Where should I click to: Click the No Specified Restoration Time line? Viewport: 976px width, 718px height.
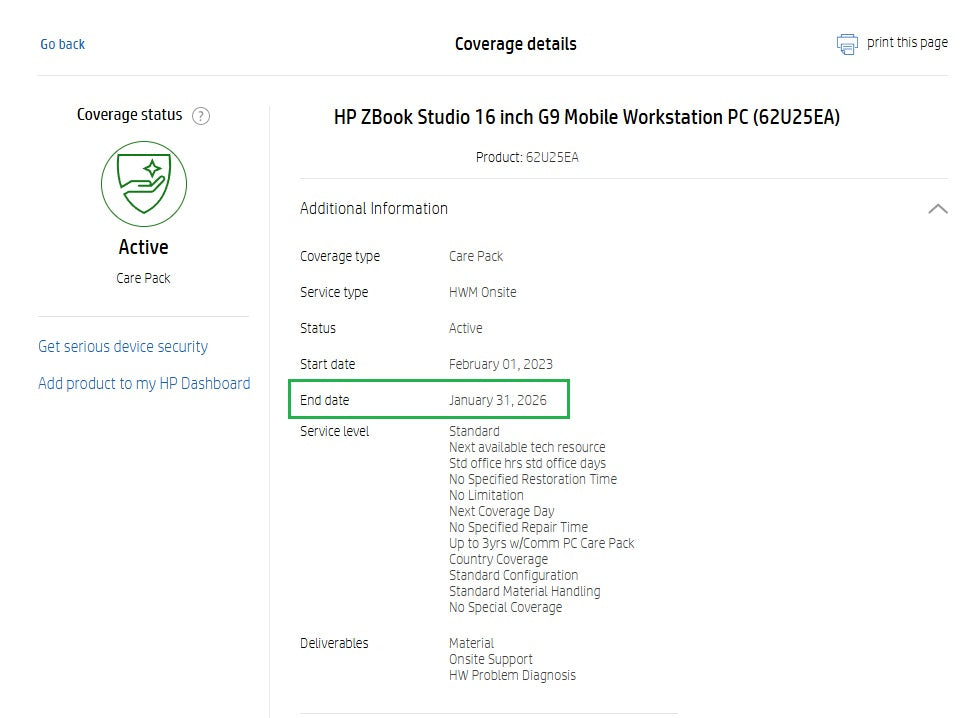(533, 479)
